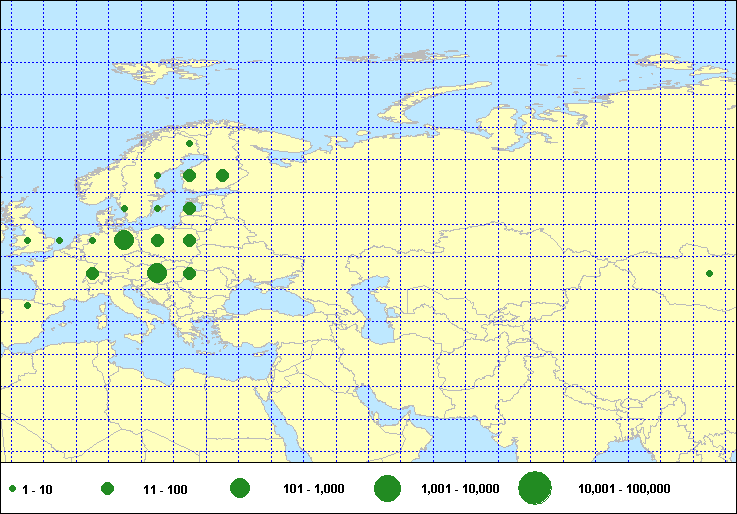Click the "10,001 - 100,000" legend label
This screenshot has height=514, width=737.
(624, 489)
